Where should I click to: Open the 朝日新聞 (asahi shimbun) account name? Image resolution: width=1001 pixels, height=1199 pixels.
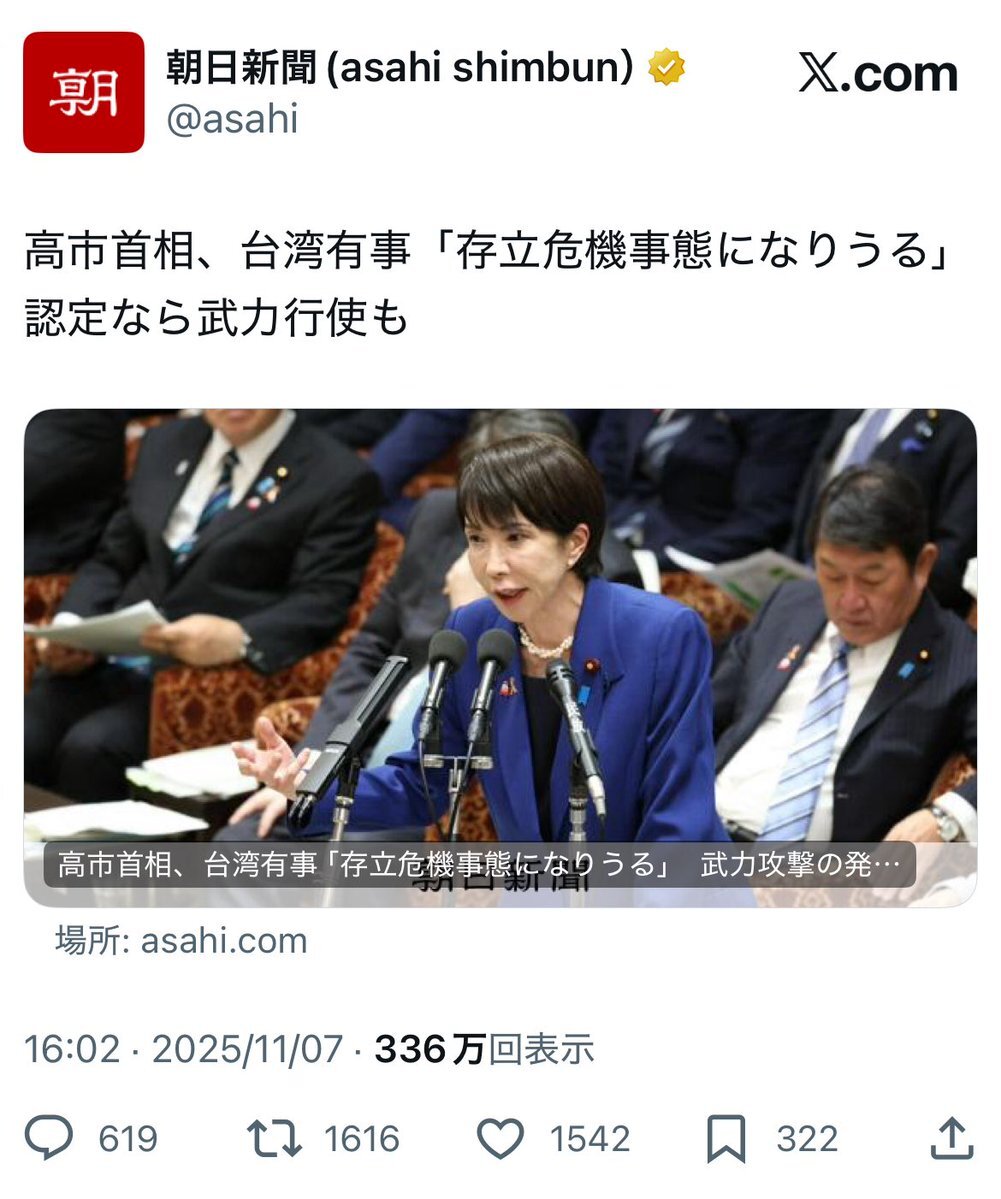pos(400,67)
